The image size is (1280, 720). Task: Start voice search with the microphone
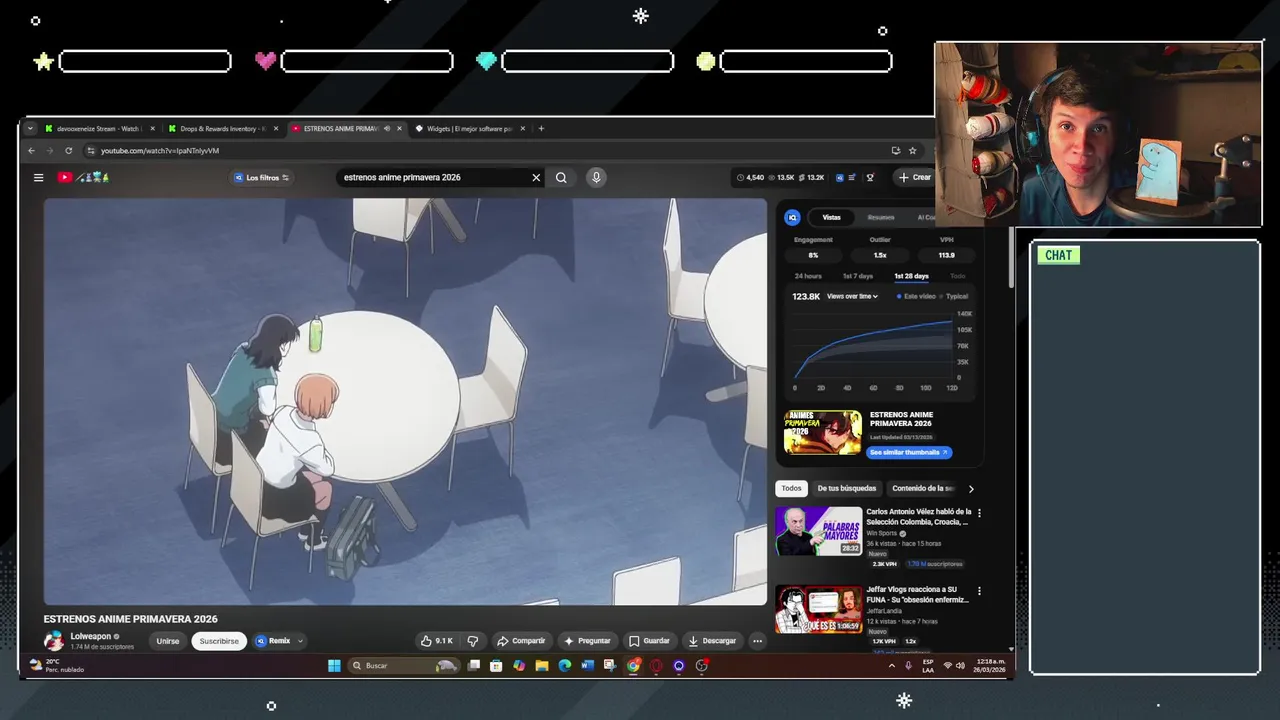(596, 177)
